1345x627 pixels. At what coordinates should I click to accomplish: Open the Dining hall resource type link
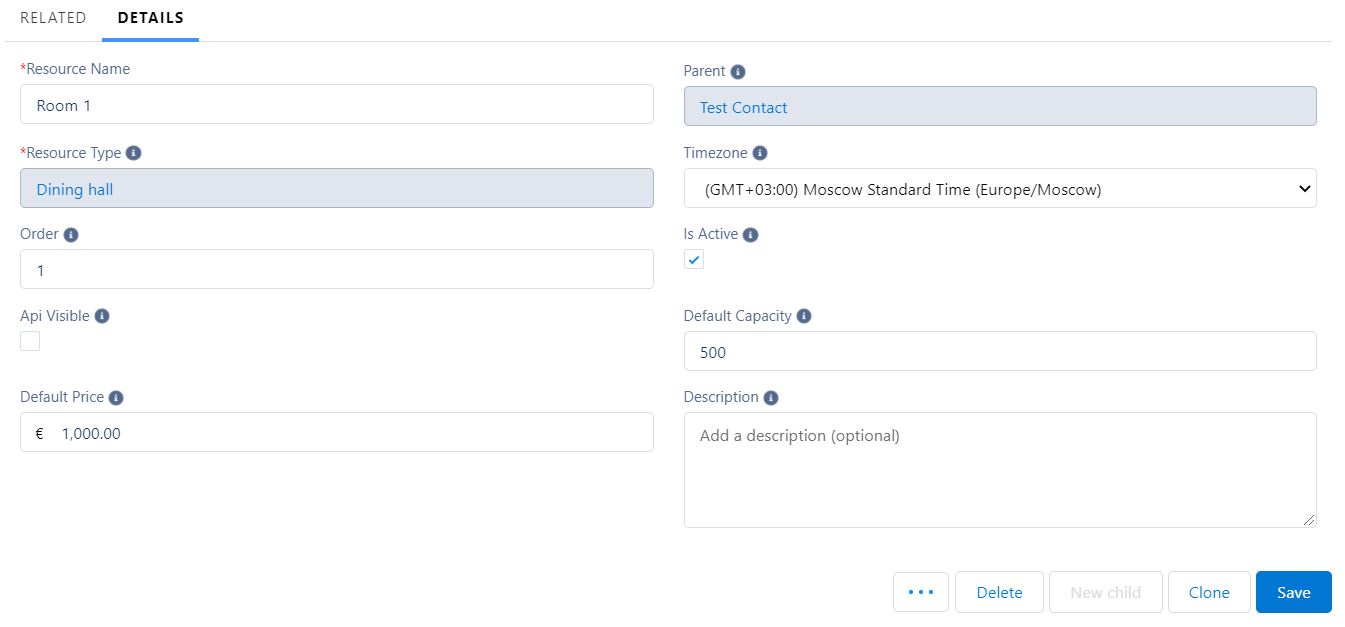pyautogui.click(x=75, y=190)
